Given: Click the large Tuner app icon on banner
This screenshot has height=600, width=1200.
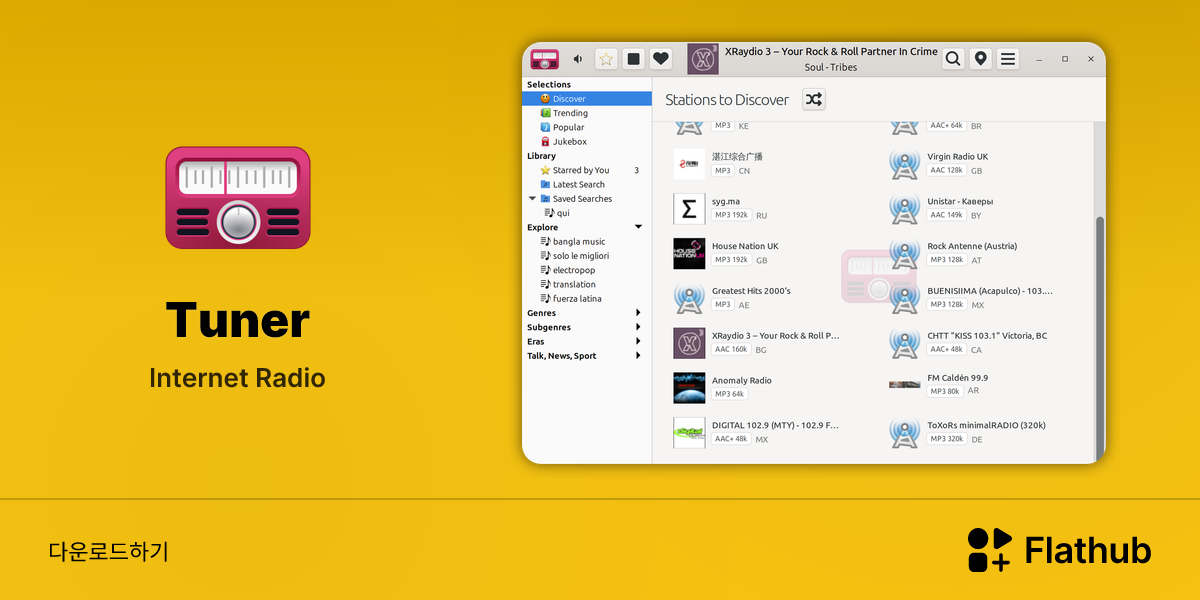Looking at the screenshot, I should point(238,197).
